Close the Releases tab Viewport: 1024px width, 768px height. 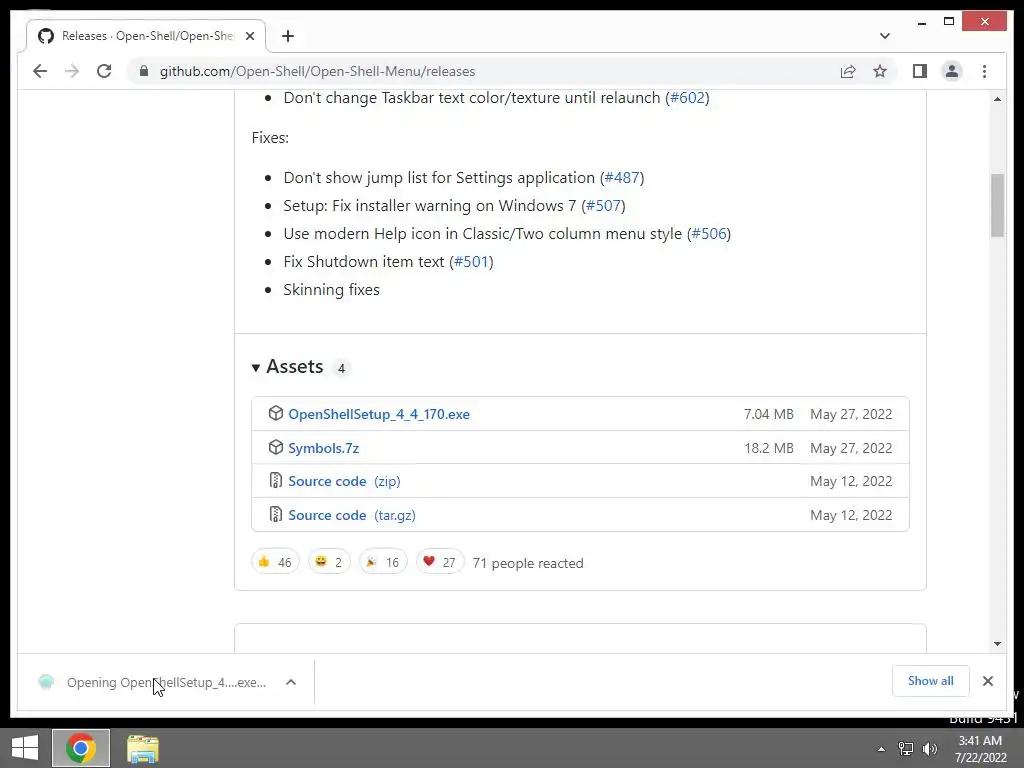pyautogui.click(x=249, y=36)
